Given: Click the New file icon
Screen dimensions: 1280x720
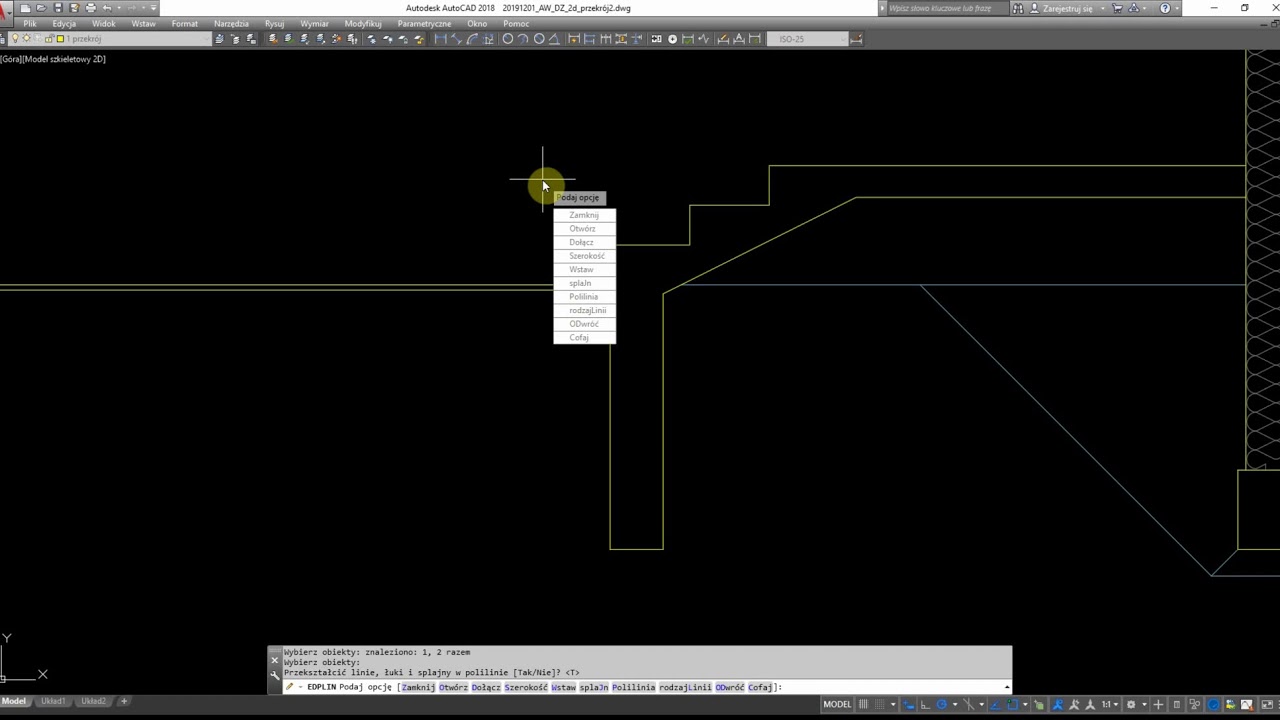Looking at the screenshot, I should 25,8.
